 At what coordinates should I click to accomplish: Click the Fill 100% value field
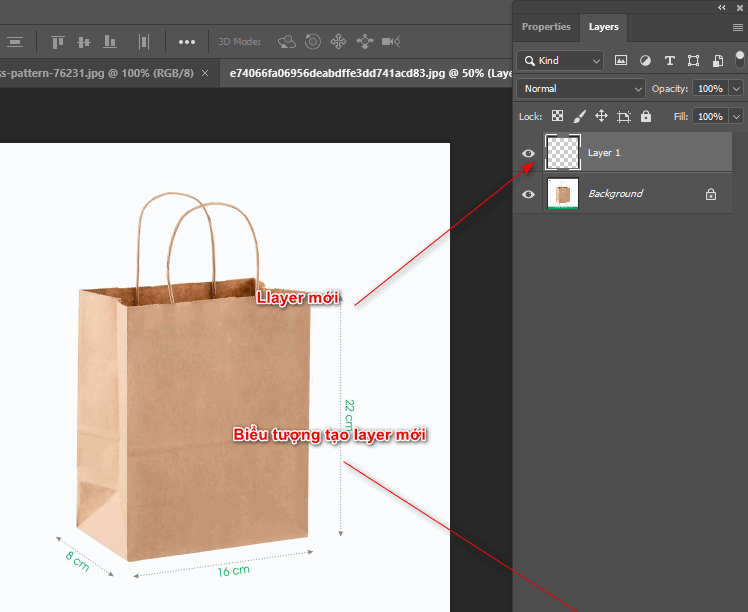tap(710, 116)
